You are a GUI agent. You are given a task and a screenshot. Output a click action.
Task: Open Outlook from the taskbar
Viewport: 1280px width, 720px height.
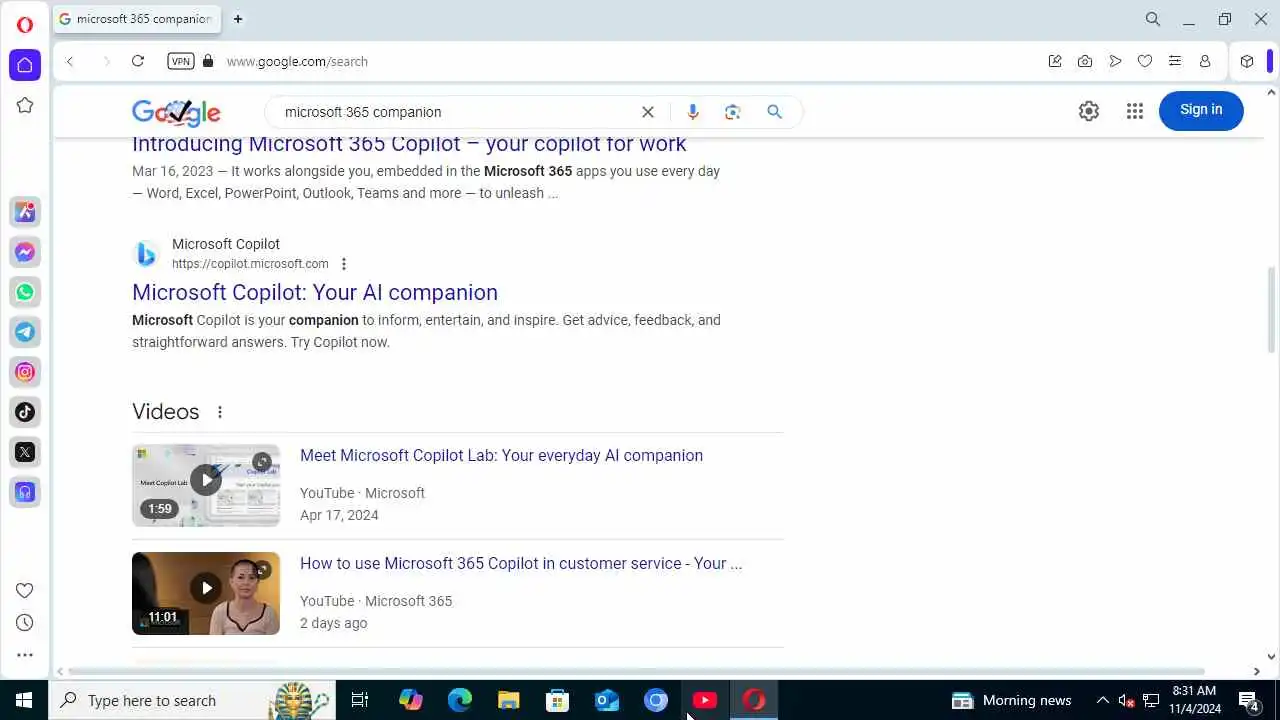tap(607, 700)
